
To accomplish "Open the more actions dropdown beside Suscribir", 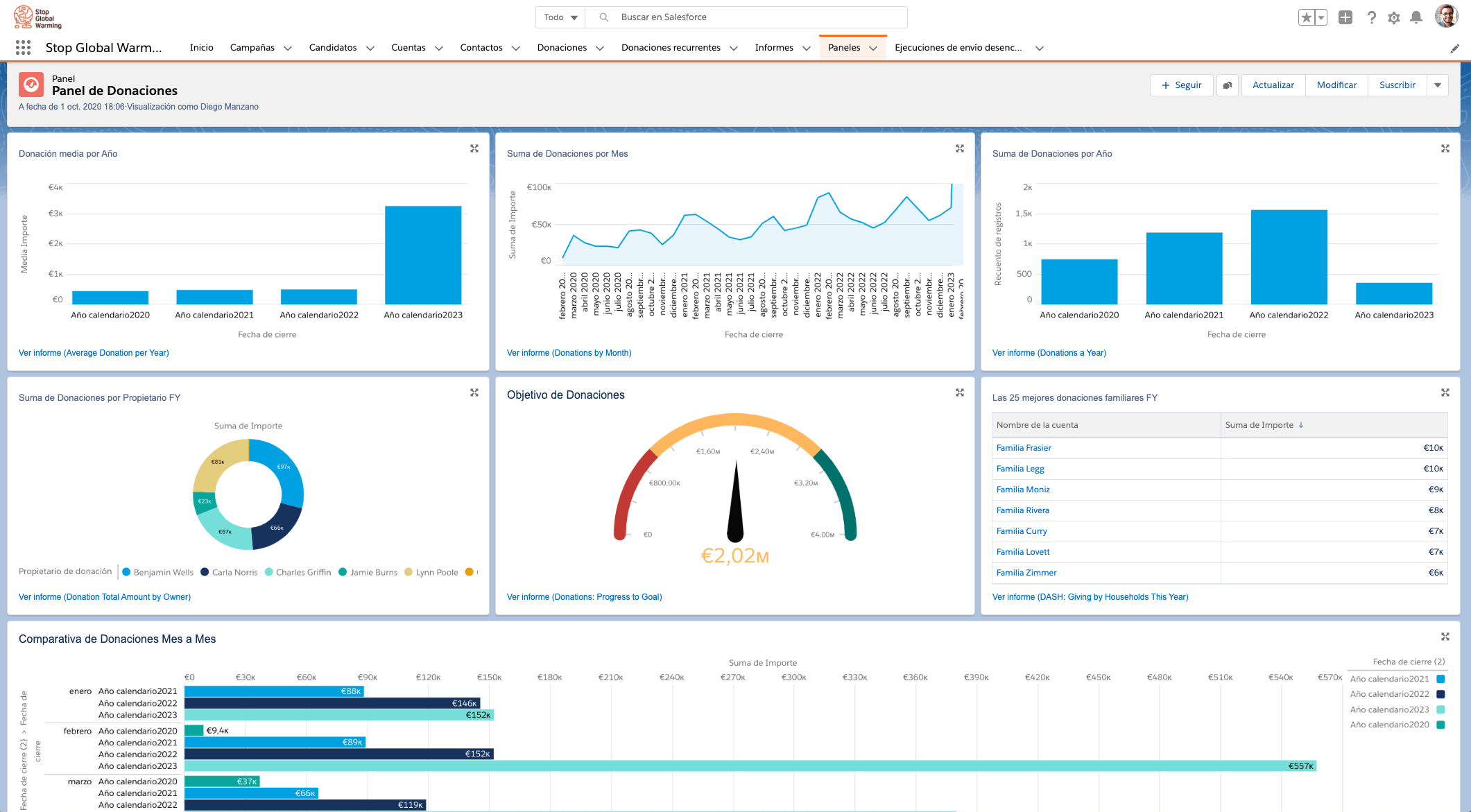I will tap(1438, 85).
